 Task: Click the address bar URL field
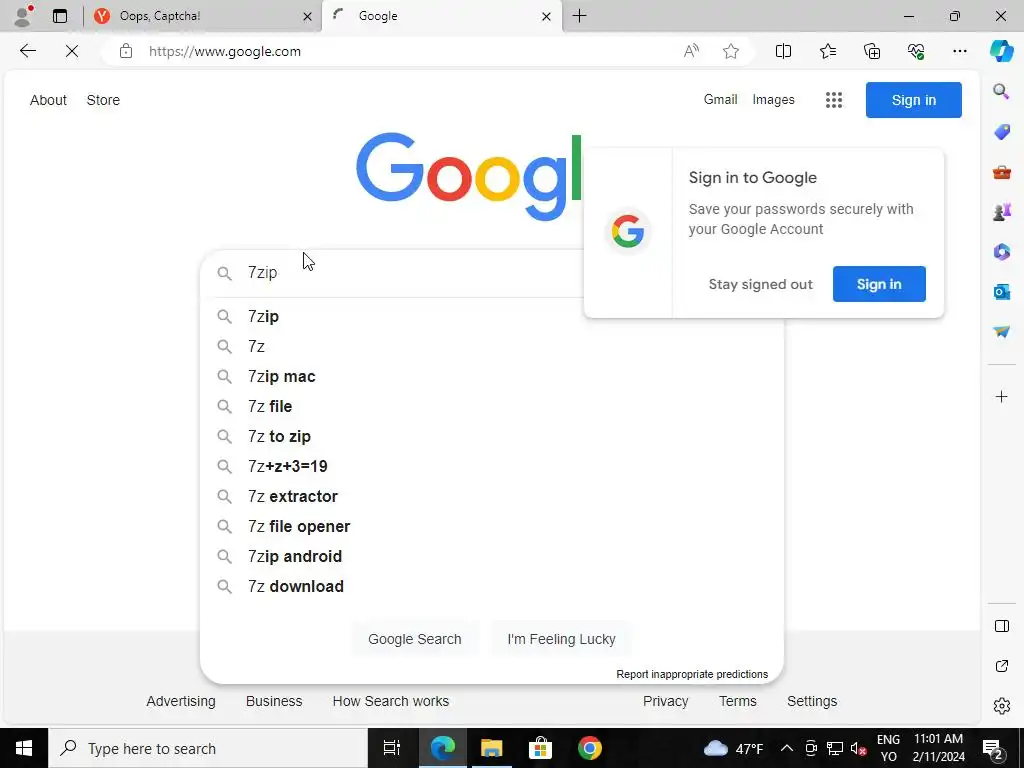coord(405,52)
